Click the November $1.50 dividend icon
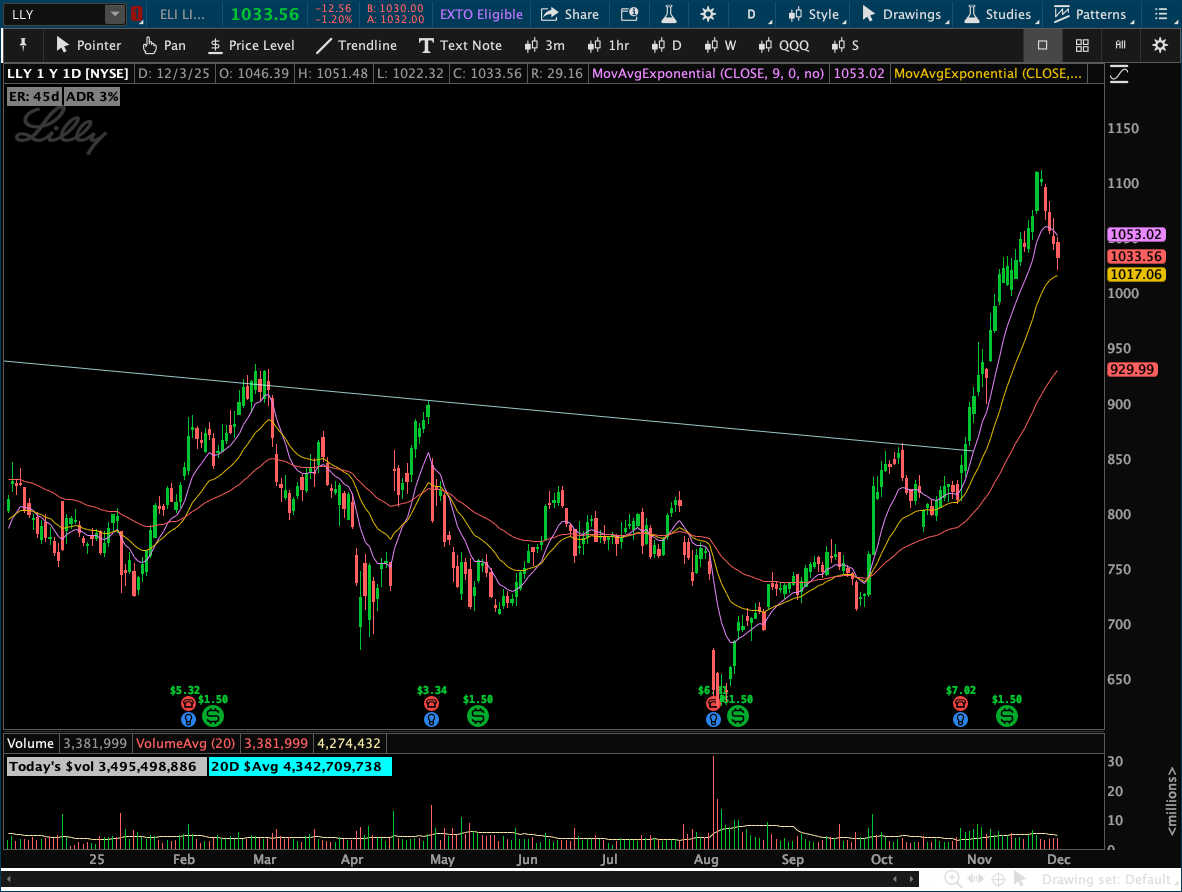Screen dimensions: 1182x892 click(x=1007, y=716)
